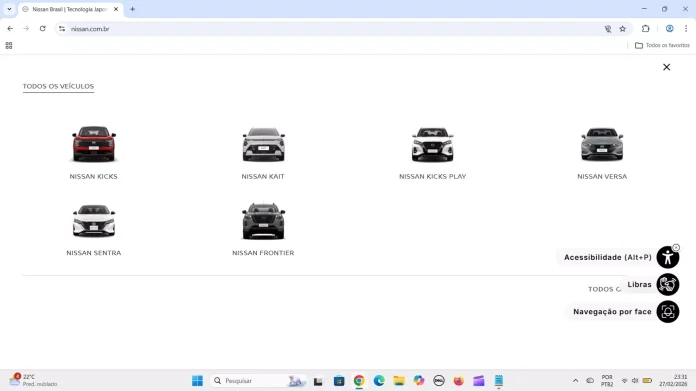
Task: Open File Explorer from taskbar
Action: [399, 381]
